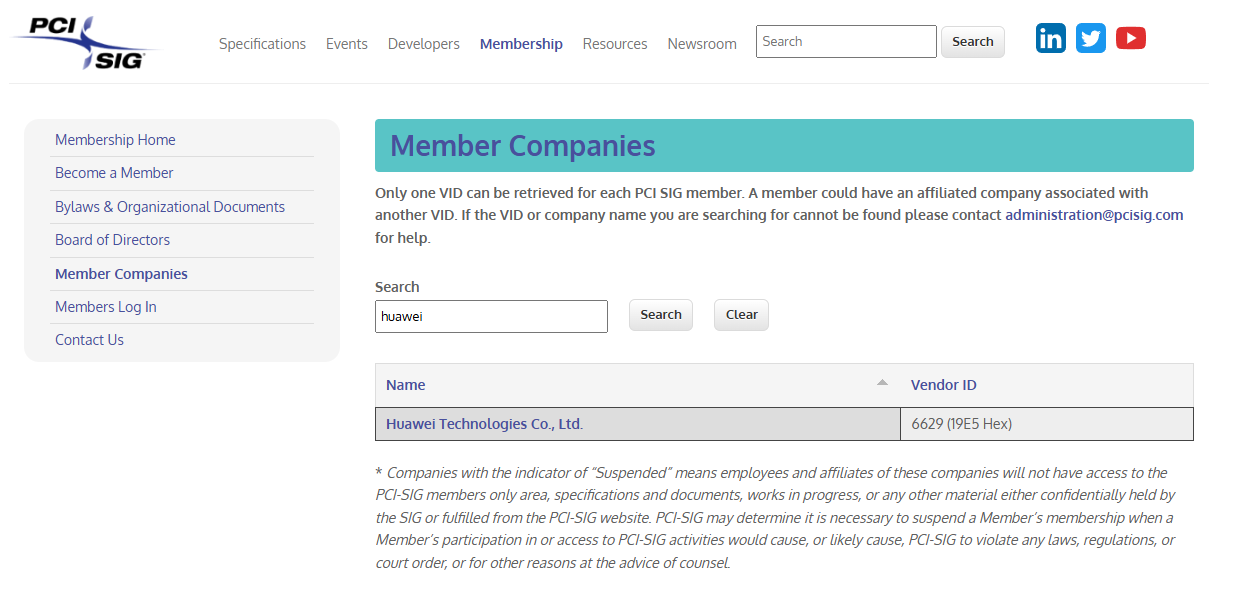Sort table by Vendor ID header

[943, 385]
